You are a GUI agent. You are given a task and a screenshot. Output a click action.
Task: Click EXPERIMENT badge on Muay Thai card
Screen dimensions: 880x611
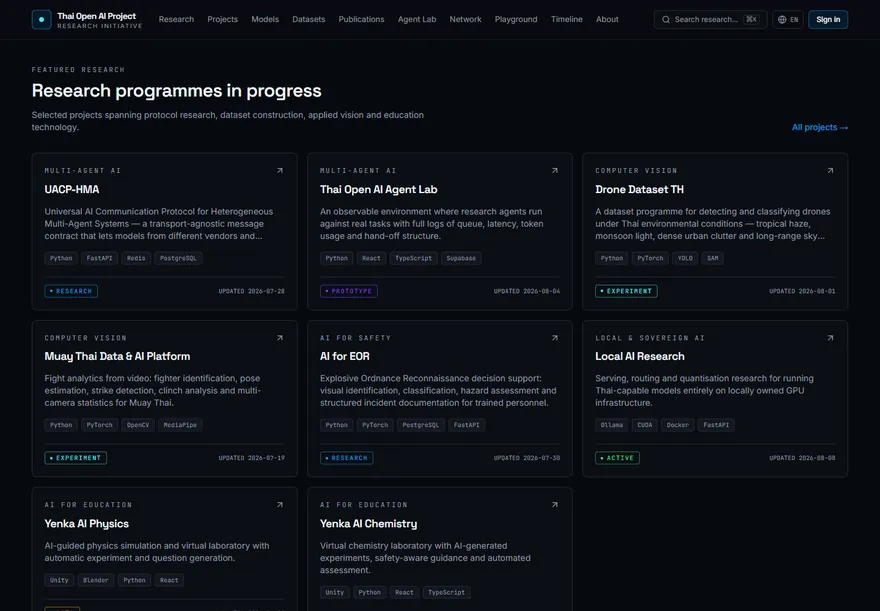coord(76,458)
